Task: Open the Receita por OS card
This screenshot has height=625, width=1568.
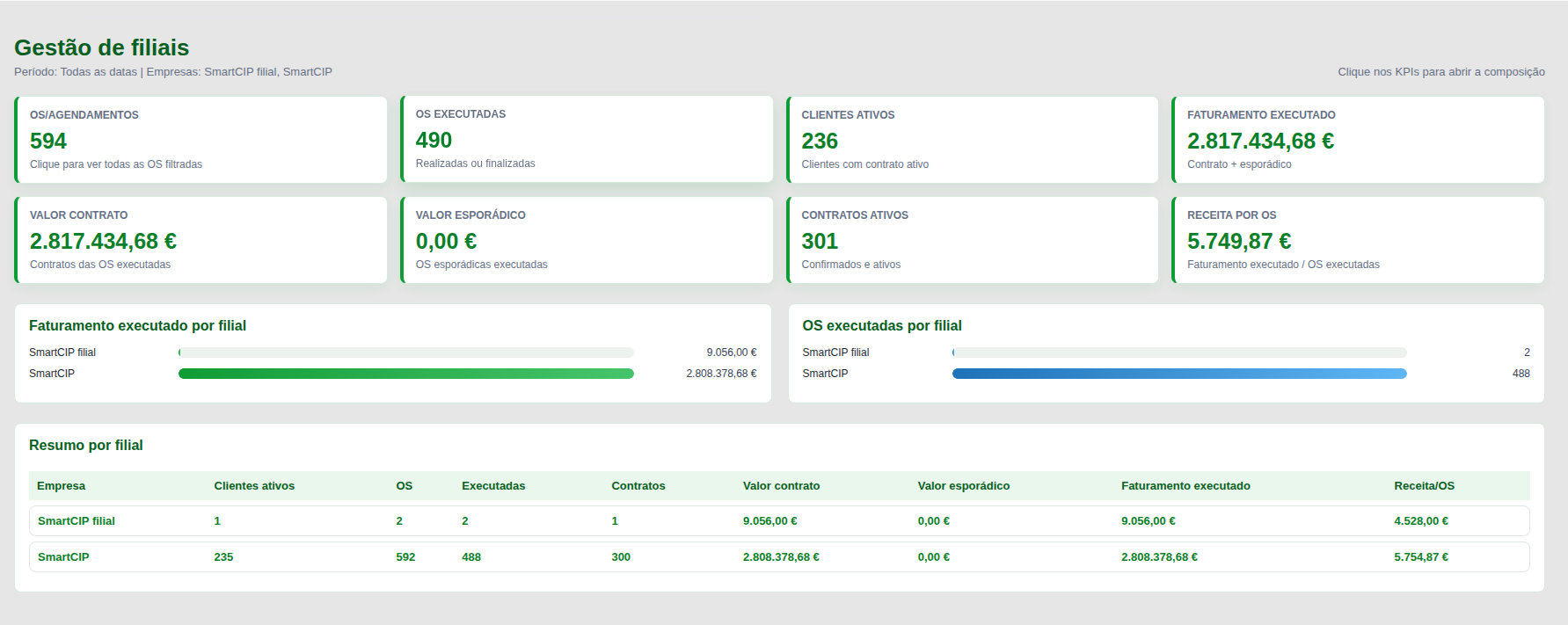Action: click(x=1358, y=240)
